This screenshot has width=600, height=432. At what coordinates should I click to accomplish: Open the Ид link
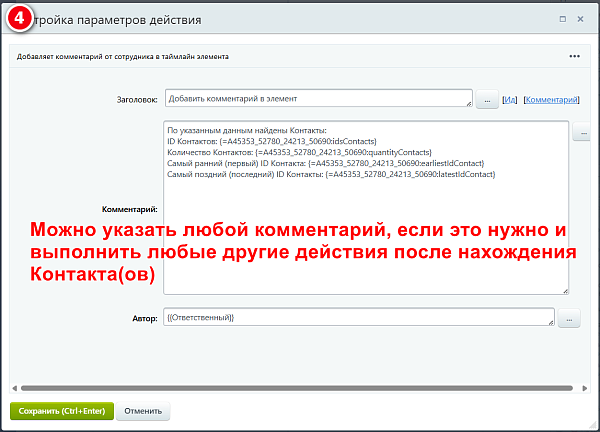coord(509,100)
